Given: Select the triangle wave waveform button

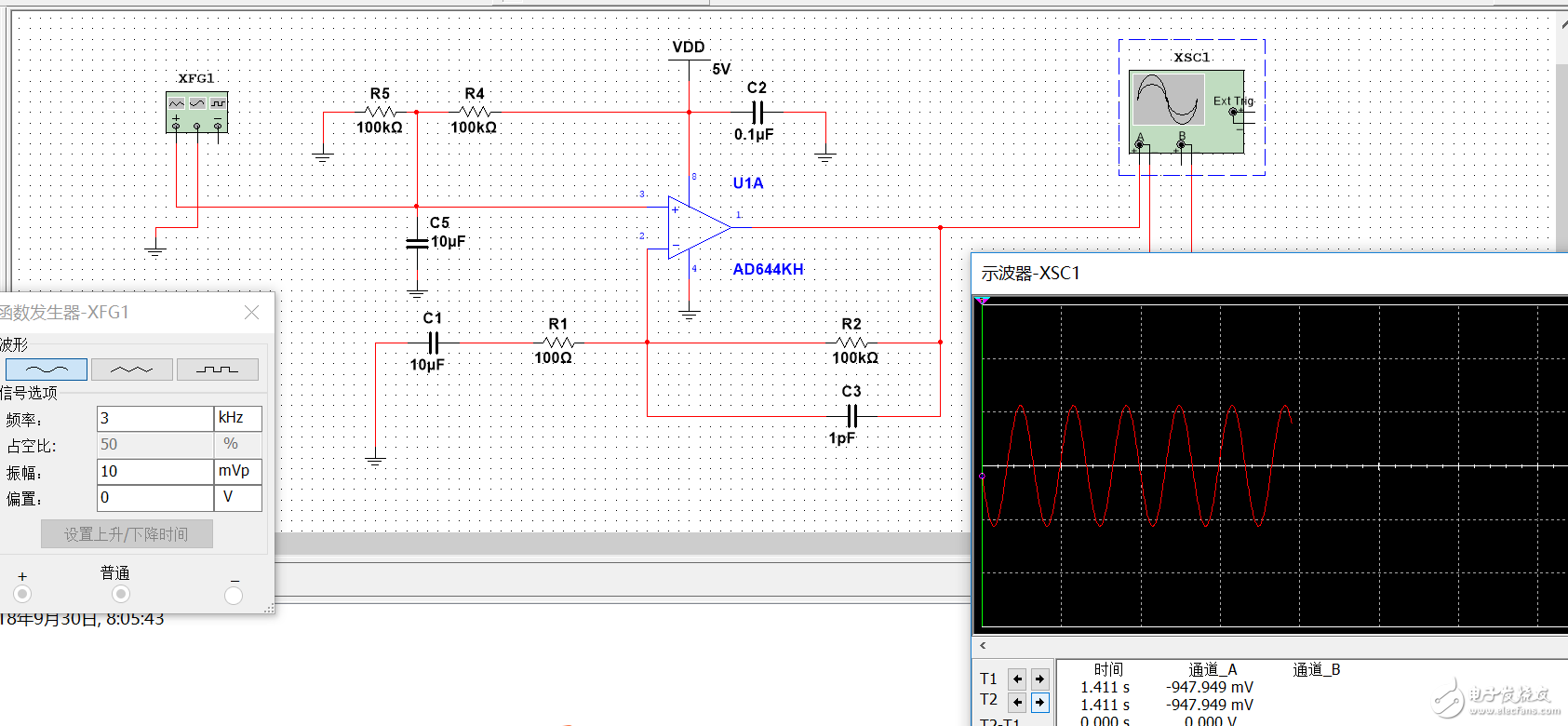Looking at the screenshot, I should pyautogui.click(x=131, y=370).
